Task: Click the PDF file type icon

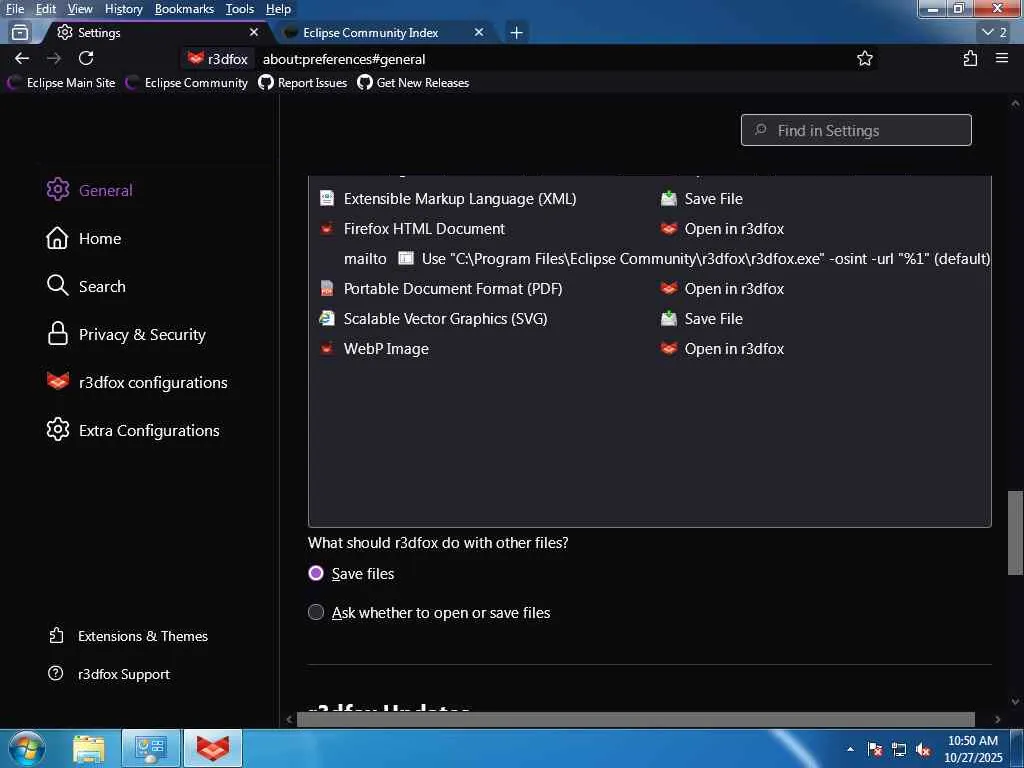Action: coord(327,289)
